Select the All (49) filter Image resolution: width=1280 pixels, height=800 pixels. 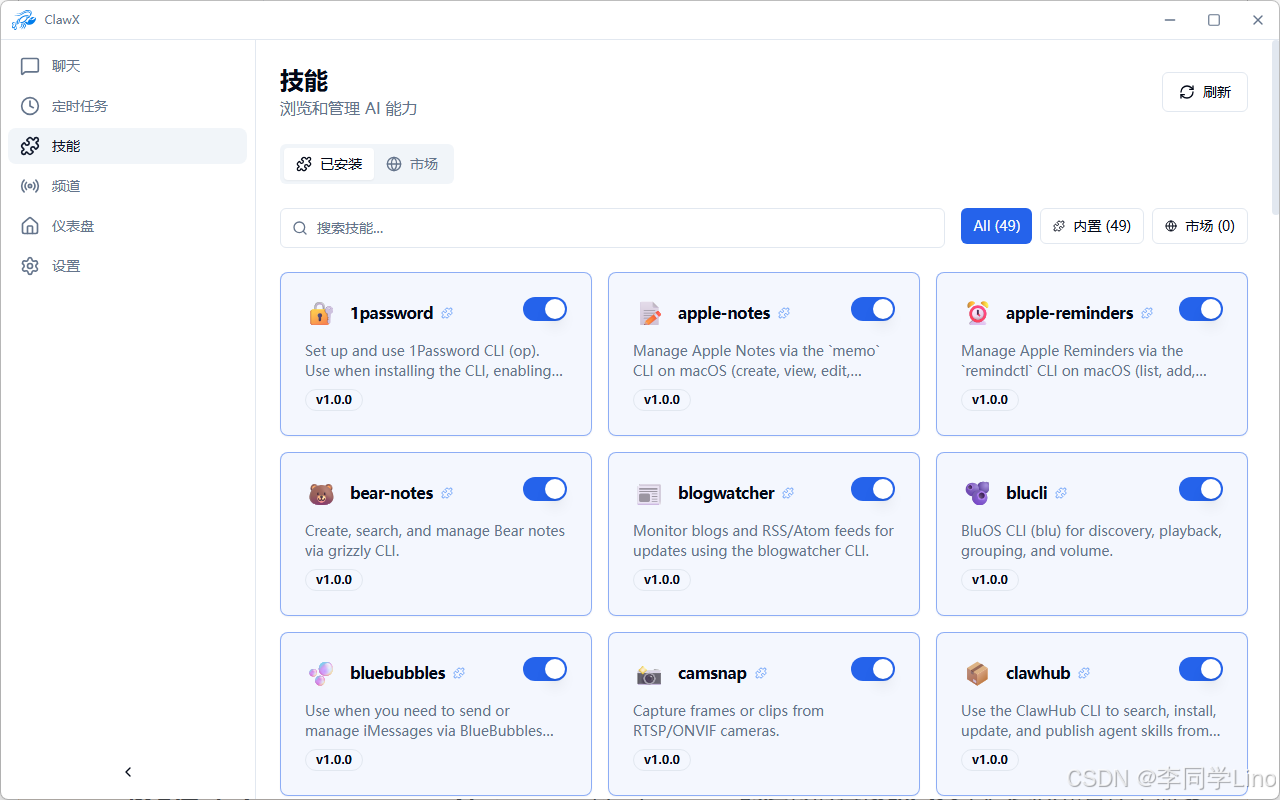(996, 226)
